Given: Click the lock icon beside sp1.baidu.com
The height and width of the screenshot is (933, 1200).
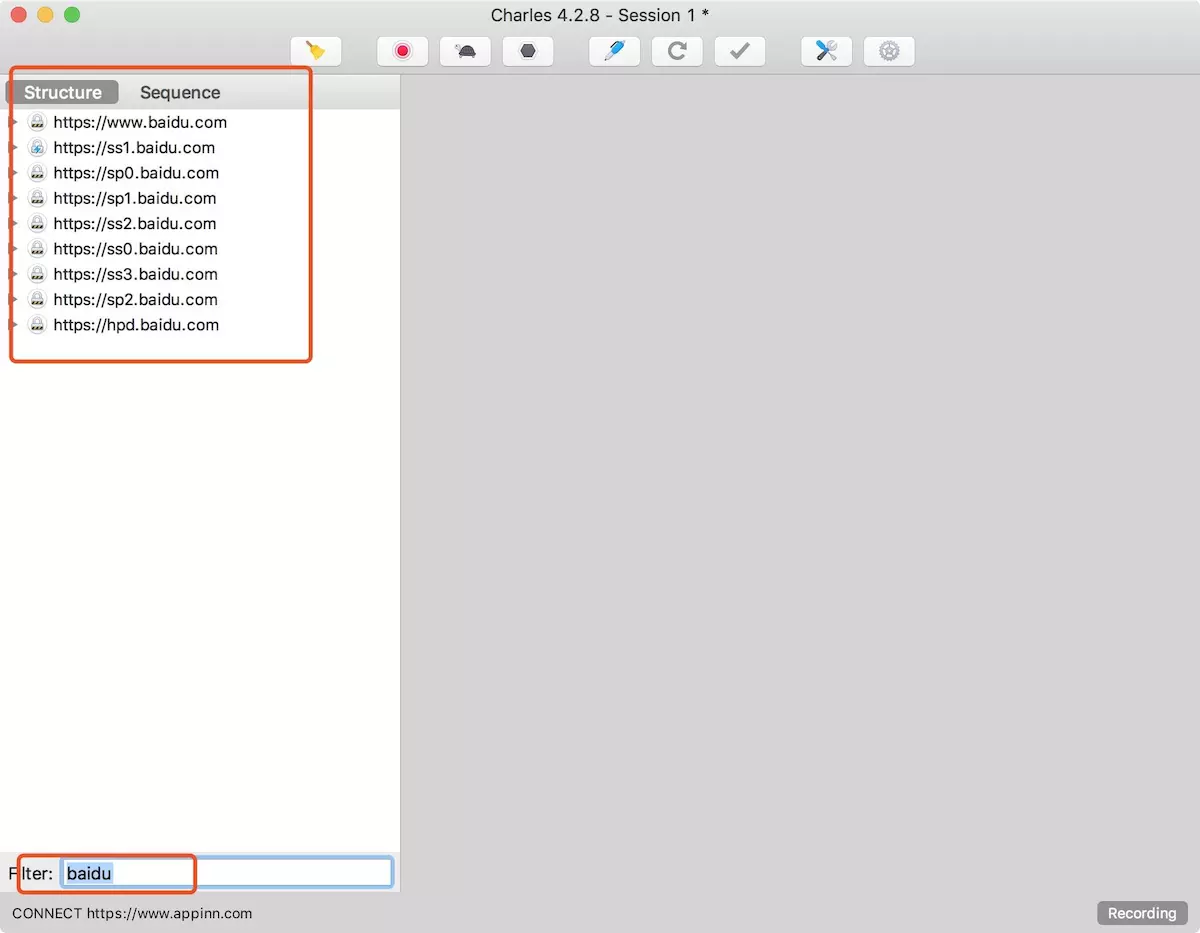Looking at the screenshot, I should pyautogui.click(x=37, y=198).
